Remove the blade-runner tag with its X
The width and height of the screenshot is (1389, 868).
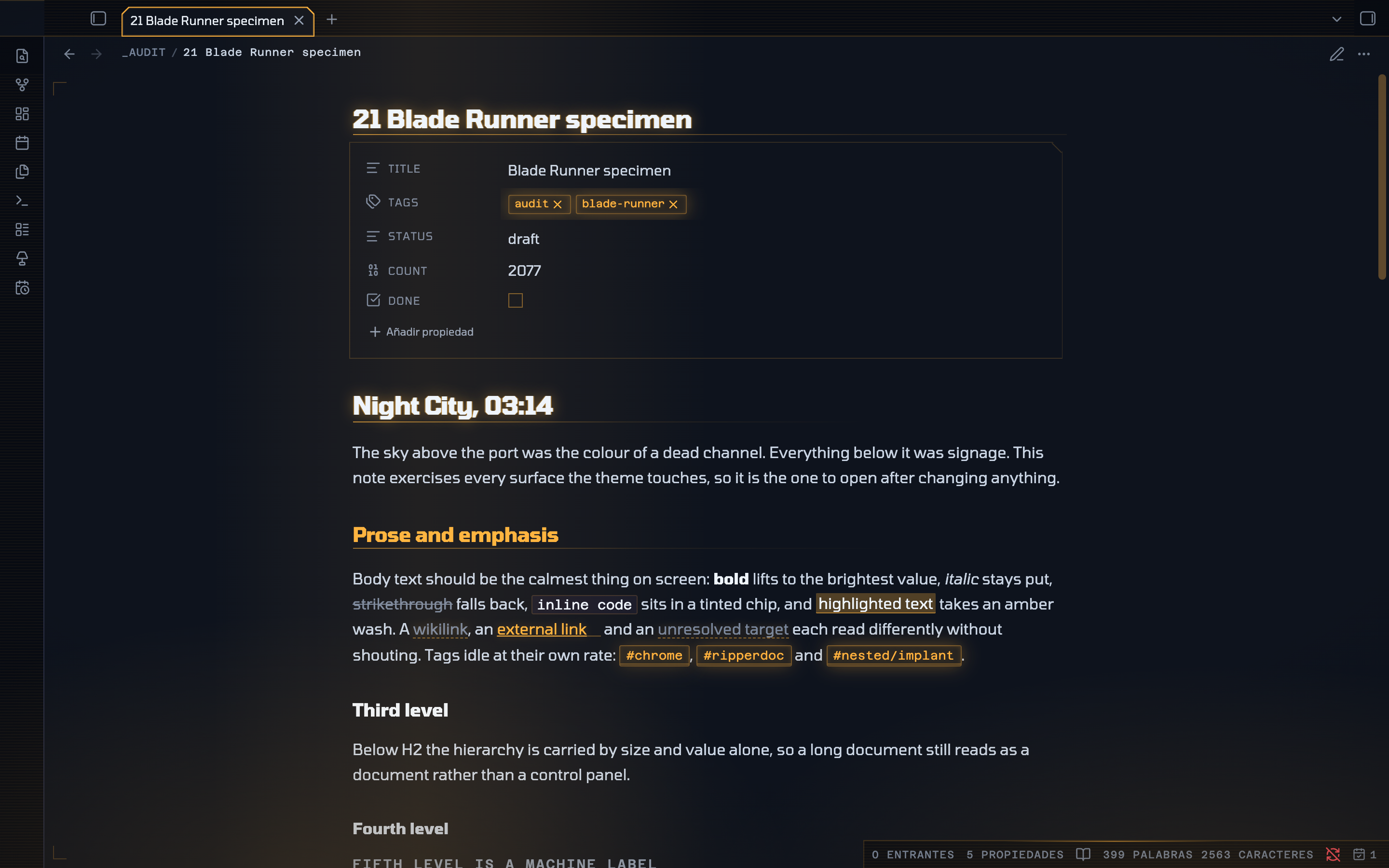coord(673,204)
